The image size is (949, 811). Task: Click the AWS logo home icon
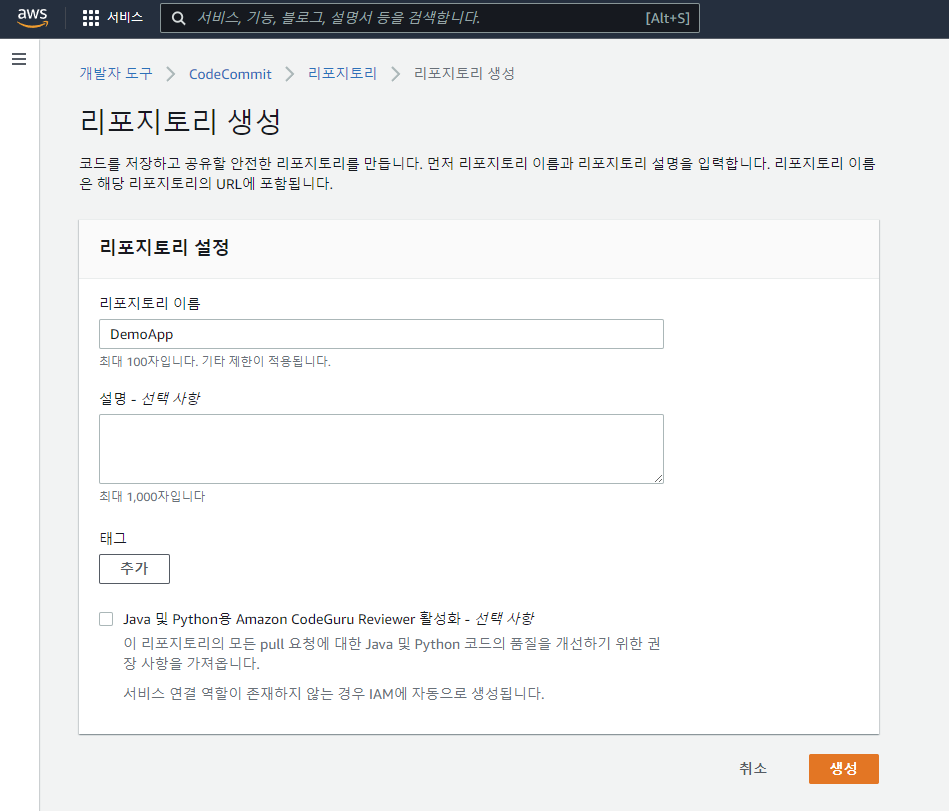[x=32, y=18]
